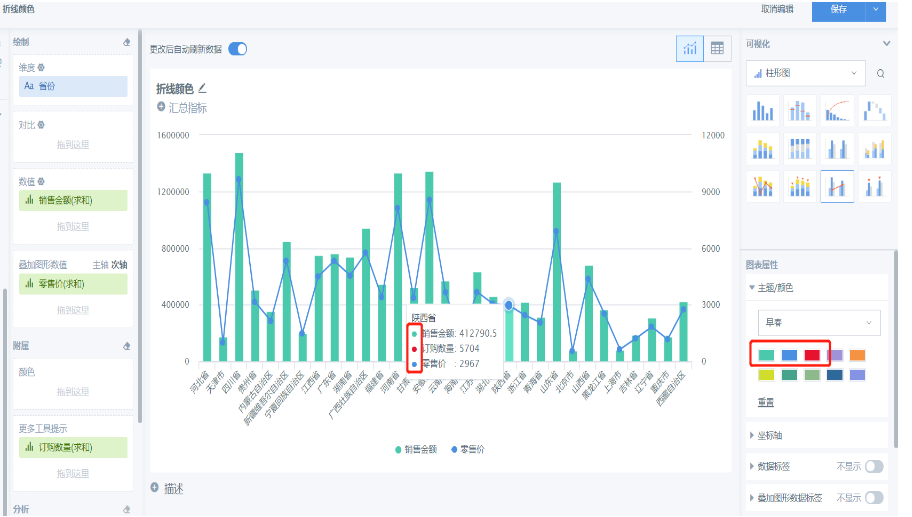This screenshot has height=517, width=912.
Task: Open 维度 settings gear
Action: pos(41,67)
